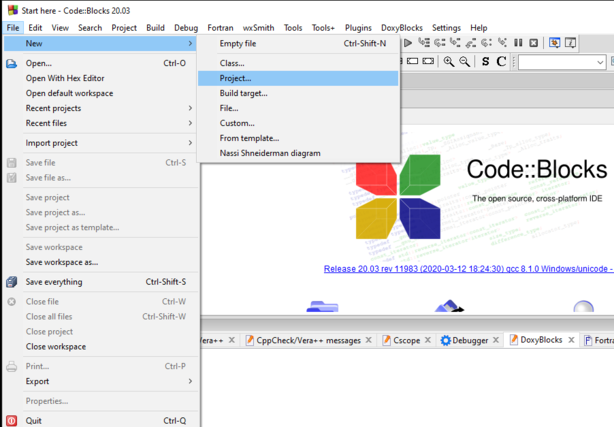Image resolution: width=614 pixels, height=427 pixels.
Task: Expand the Export submenu
Action: pyautogui.click(x=101, y=381)
